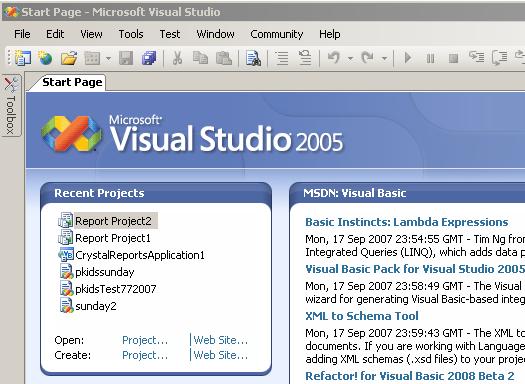Viewport: 525px width, 384px height.
Task: Click the sunday2 project icon
Action: (x=66, y=306)
